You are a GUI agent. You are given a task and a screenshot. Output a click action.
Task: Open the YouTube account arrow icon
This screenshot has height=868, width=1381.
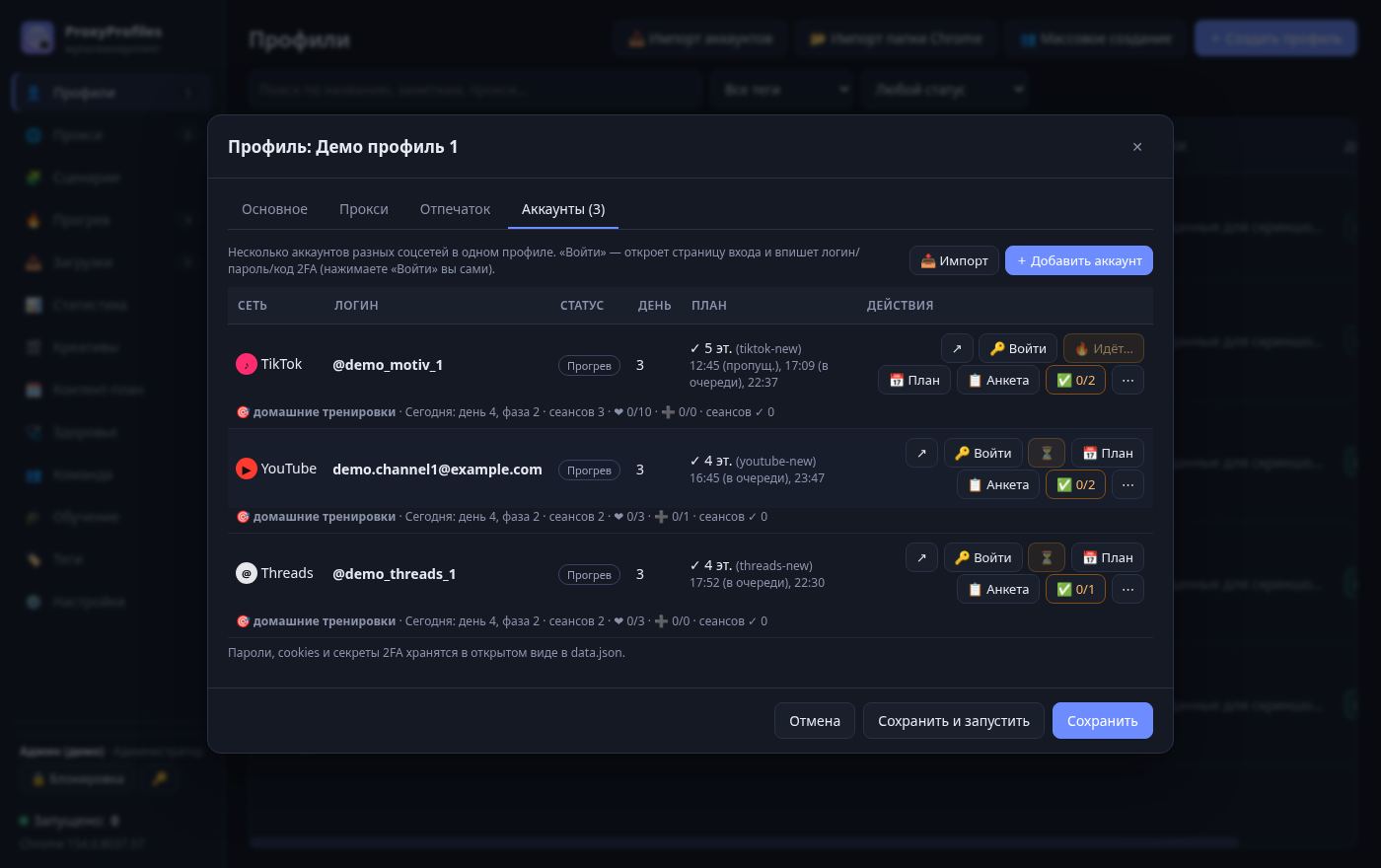921,453
